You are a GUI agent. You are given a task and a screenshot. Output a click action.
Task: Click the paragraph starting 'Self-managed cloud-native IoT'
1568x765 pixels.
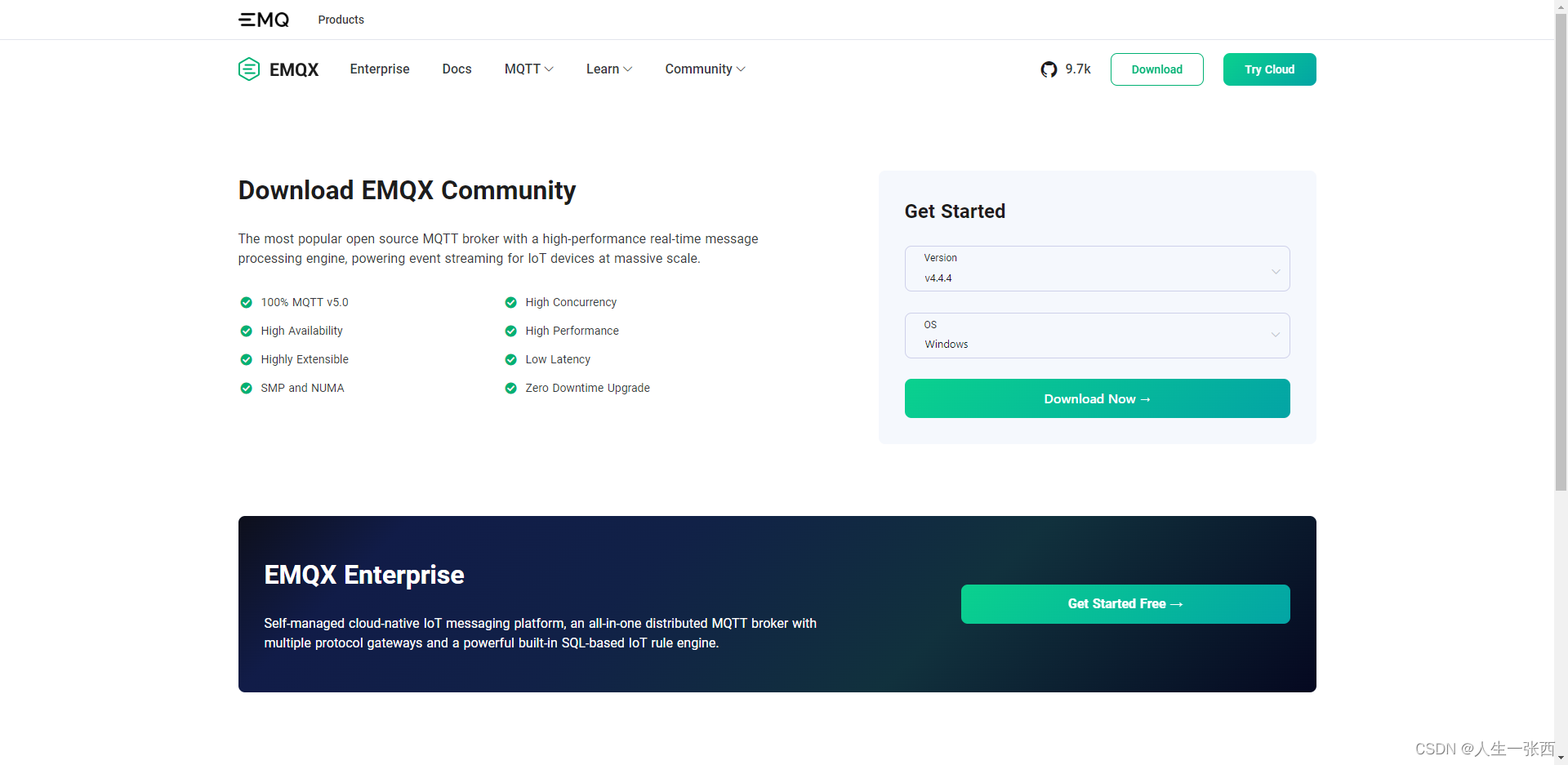pos(540,633)
